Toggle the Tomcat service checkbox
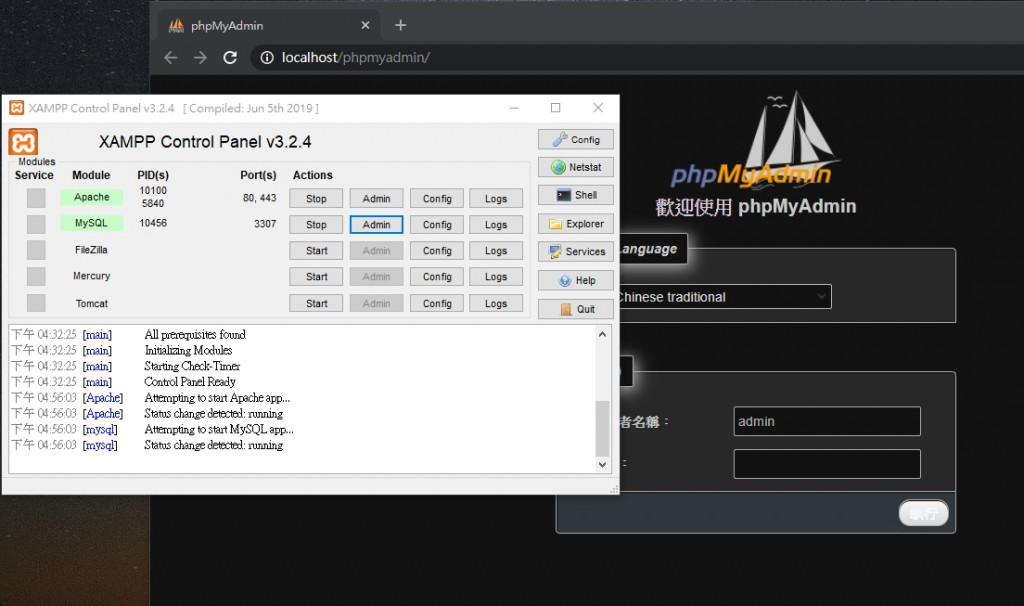This screenshot has width=1024, height=606. click(36, 303)
